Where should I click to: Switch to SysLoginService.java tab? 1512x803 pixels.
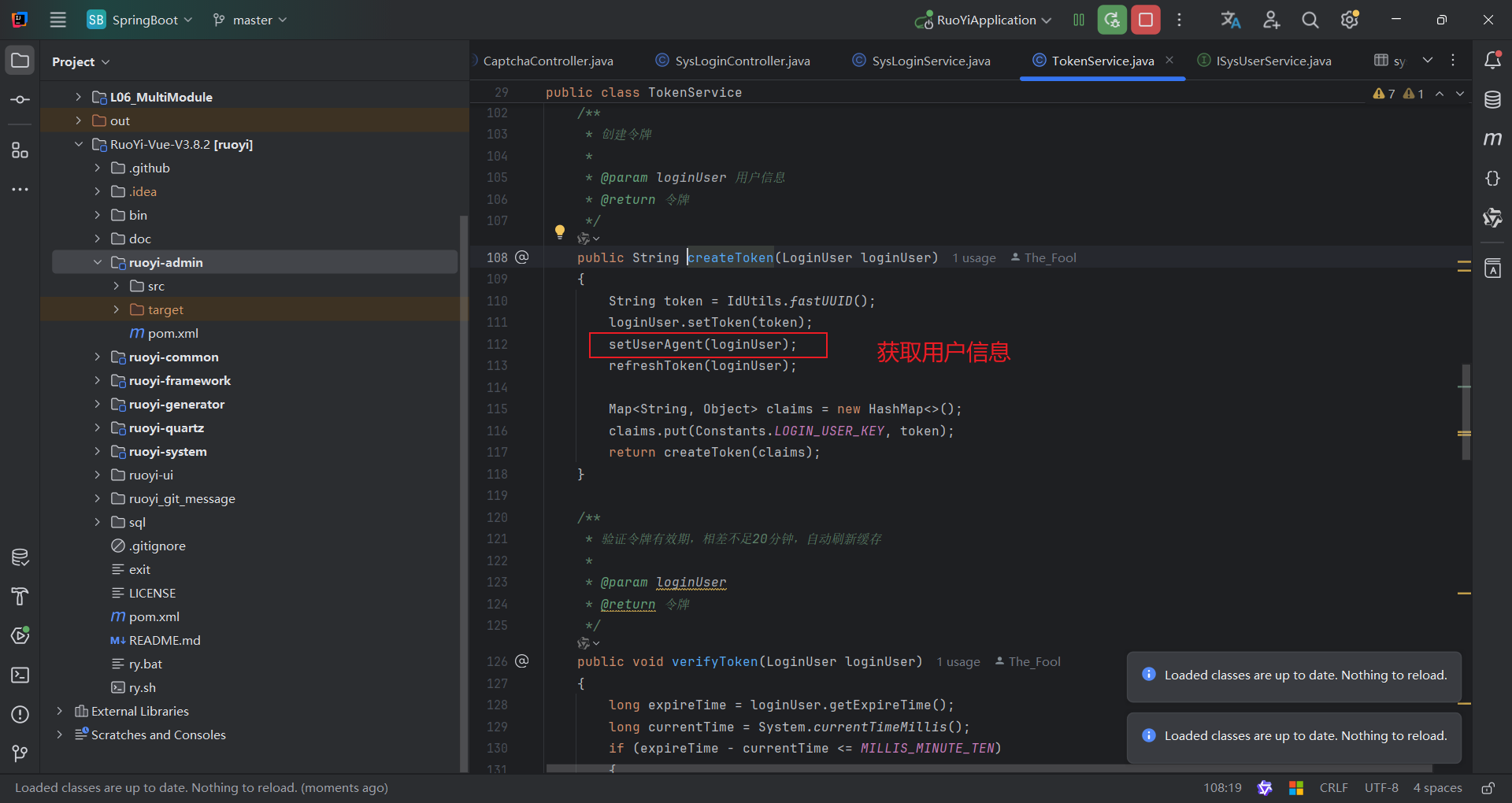tap(921, 61)
